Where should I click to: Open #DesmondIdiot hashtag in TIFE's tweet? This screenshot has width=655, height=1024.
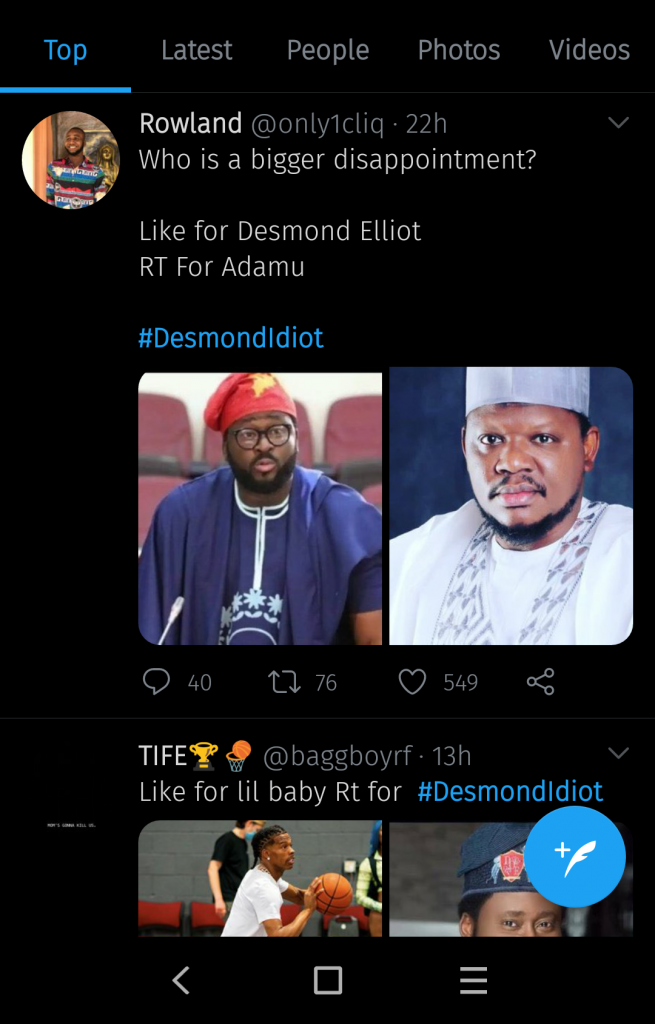(510, 792)
